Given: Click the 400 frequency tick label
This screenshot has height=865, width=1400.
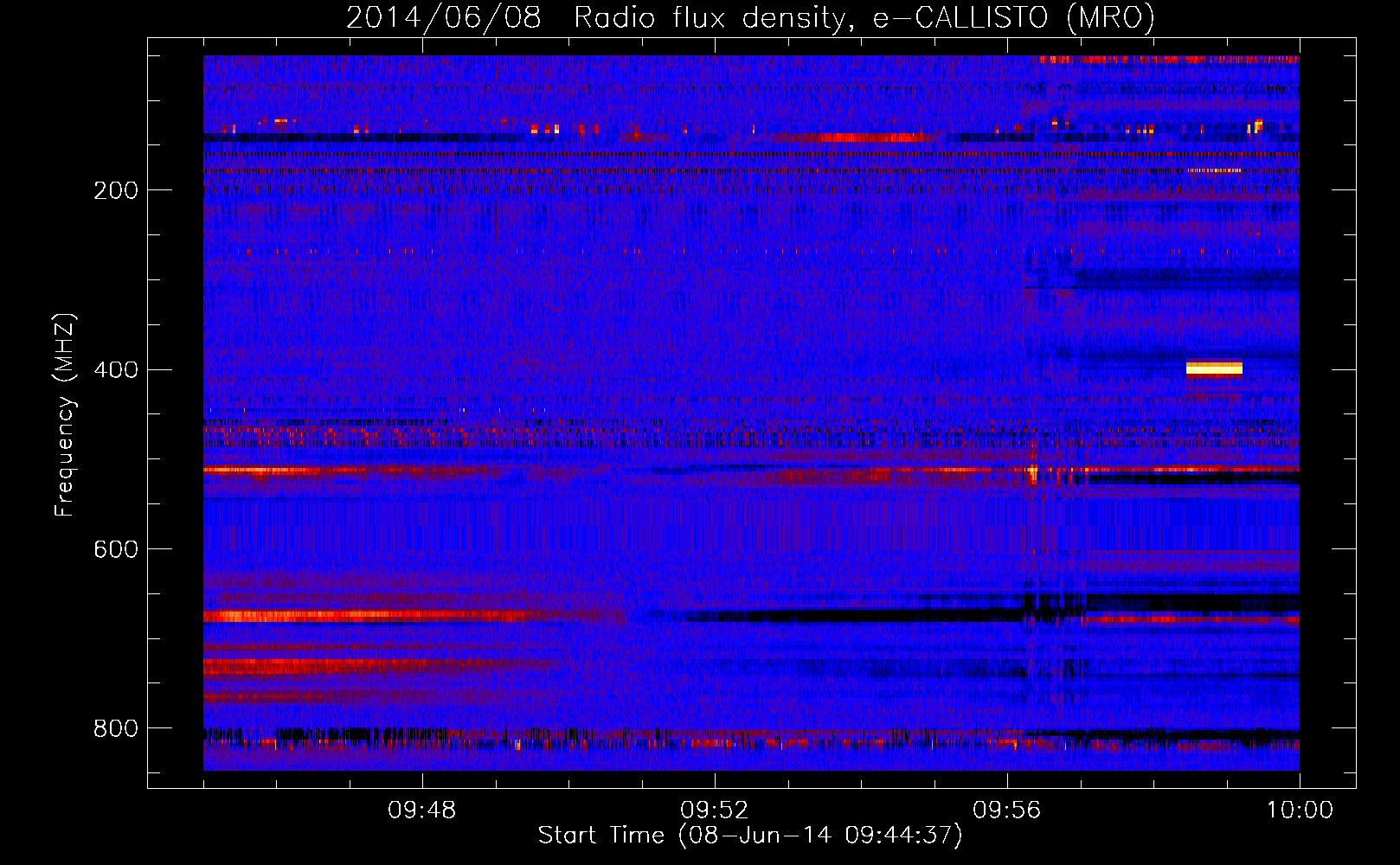Looking at the screenshot, I should [116, 370].
